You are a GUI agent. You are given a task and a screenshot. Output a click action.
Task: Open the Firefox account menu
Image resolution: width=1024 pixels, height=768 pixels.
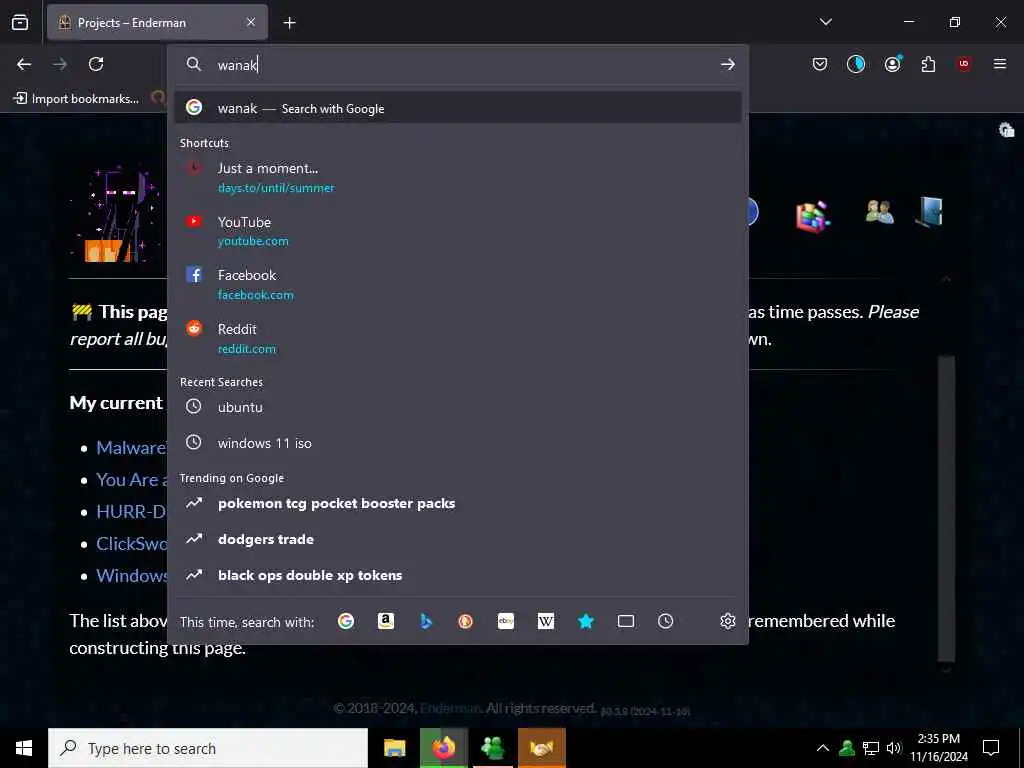click(x=893, y=64)
